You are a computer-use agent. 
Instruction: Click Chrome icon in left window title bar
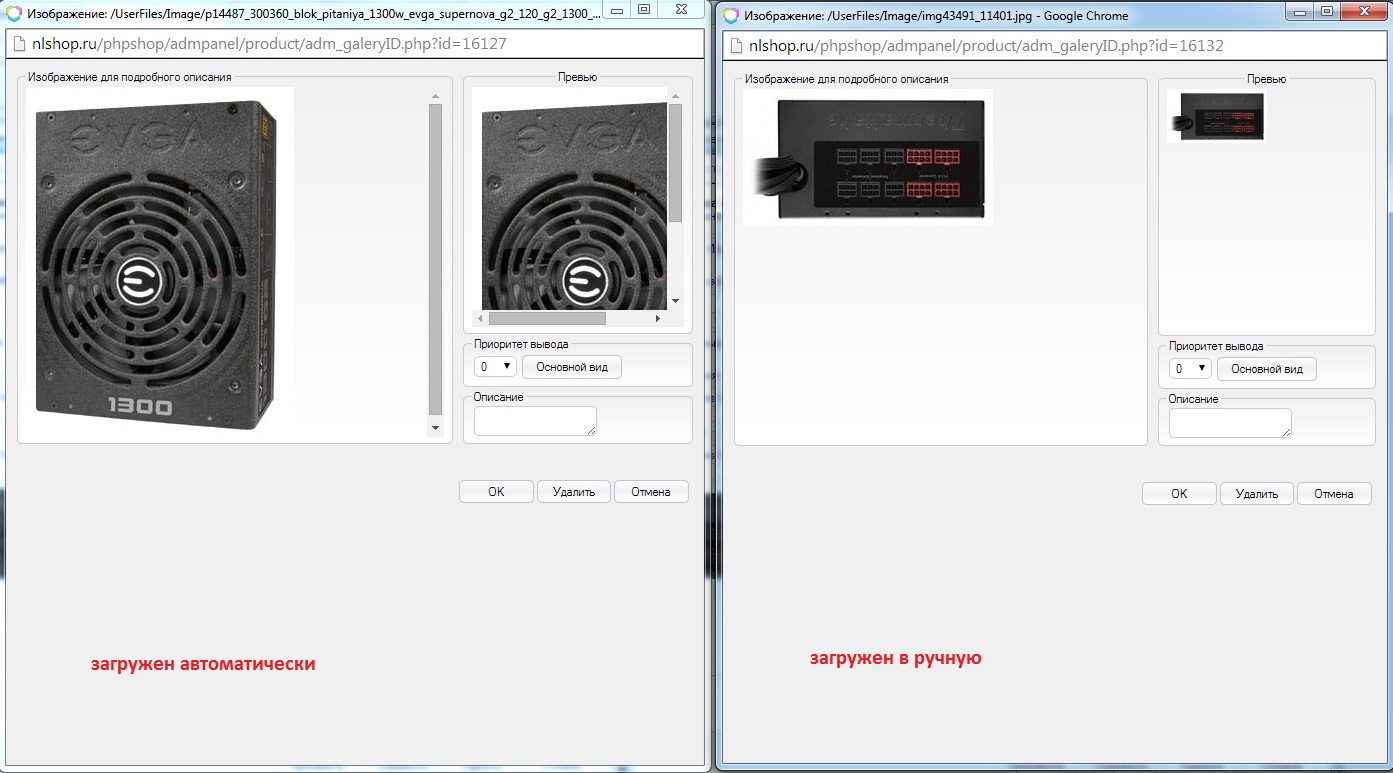coord(15,15)
